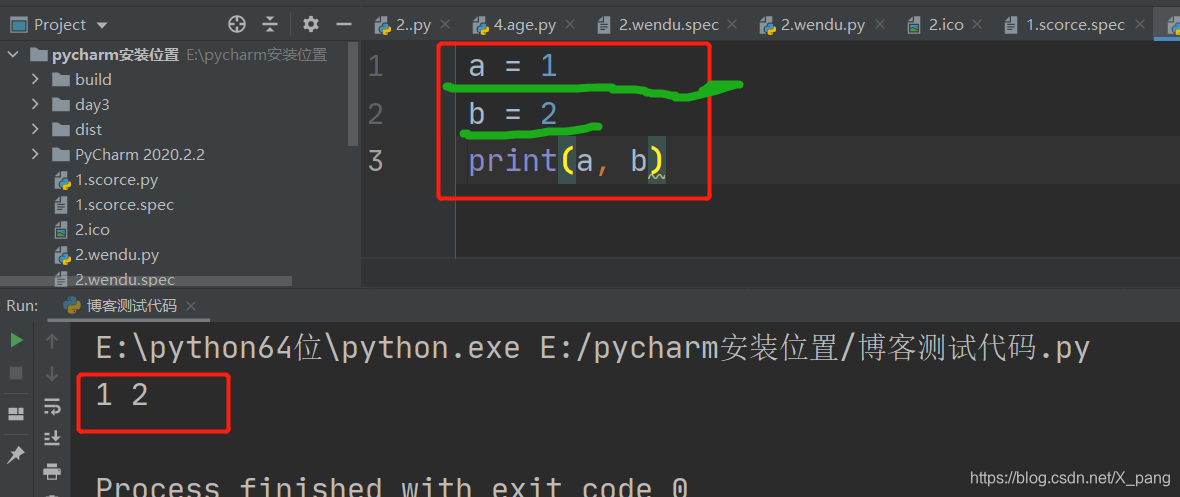This screenshot has height=497, width=1180.
Task: Click line number 1 in editor gutter
Action: coord(376,67)
